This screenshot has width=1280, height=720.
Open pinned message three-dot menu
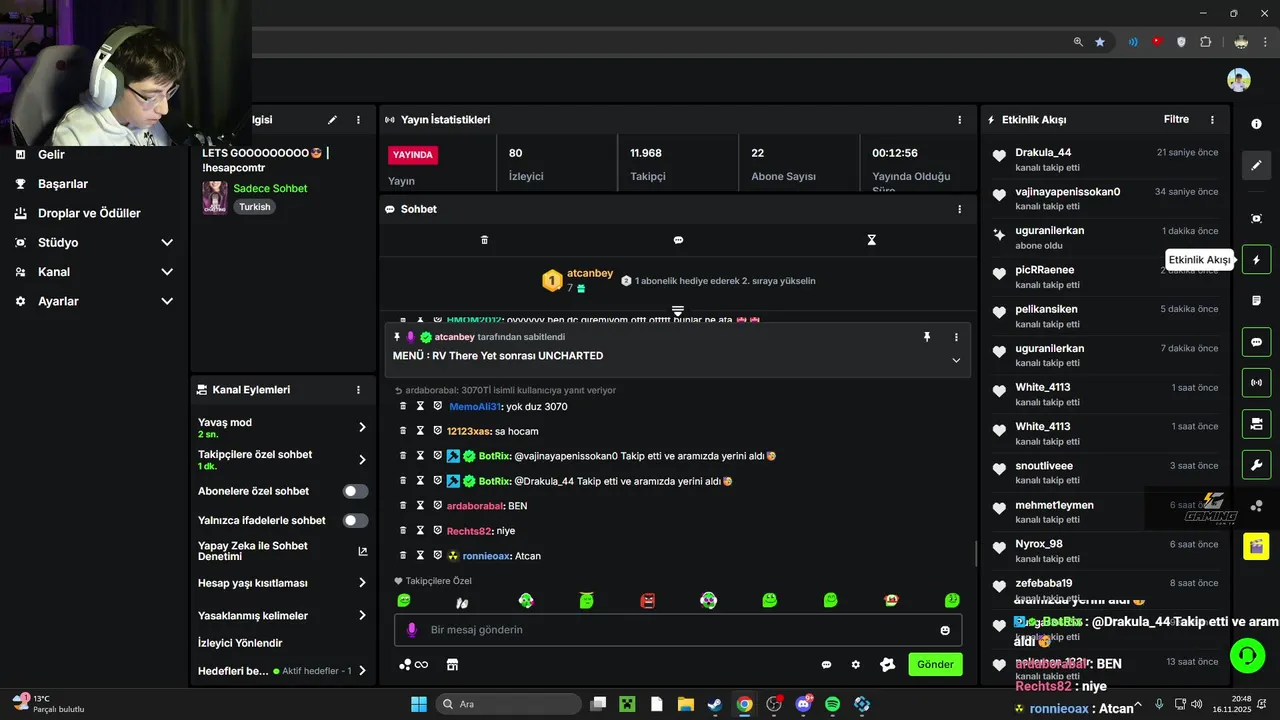tap(956, 337)
